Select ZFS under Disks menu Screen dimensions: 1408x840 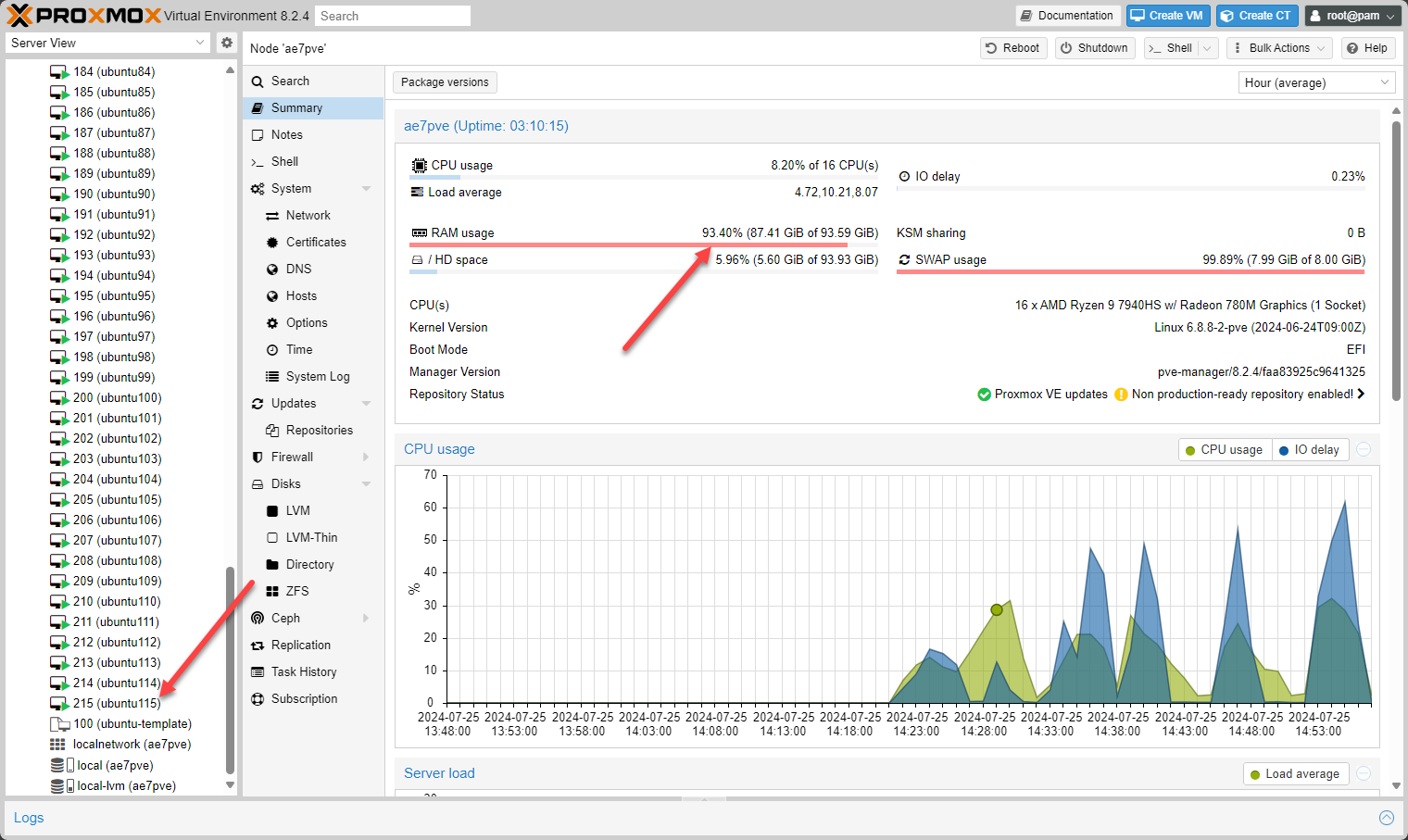pyautogui.click(x=296, y=591)
